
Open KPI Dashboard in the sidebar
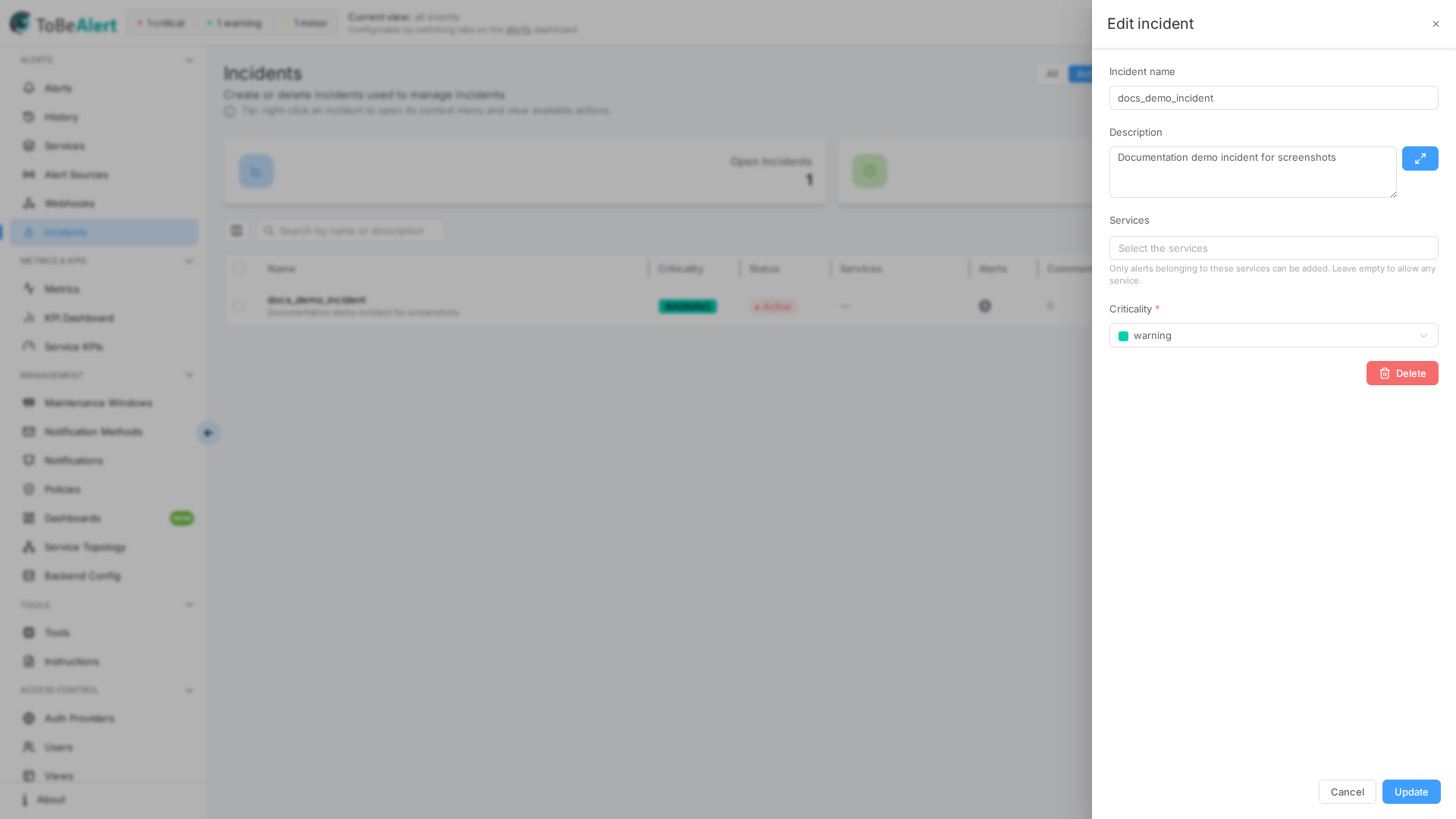click(x=104, y=318)
